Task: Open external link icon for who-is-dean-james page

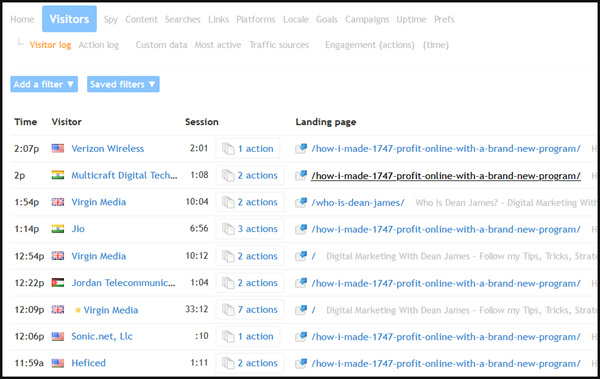Action: 301,202
